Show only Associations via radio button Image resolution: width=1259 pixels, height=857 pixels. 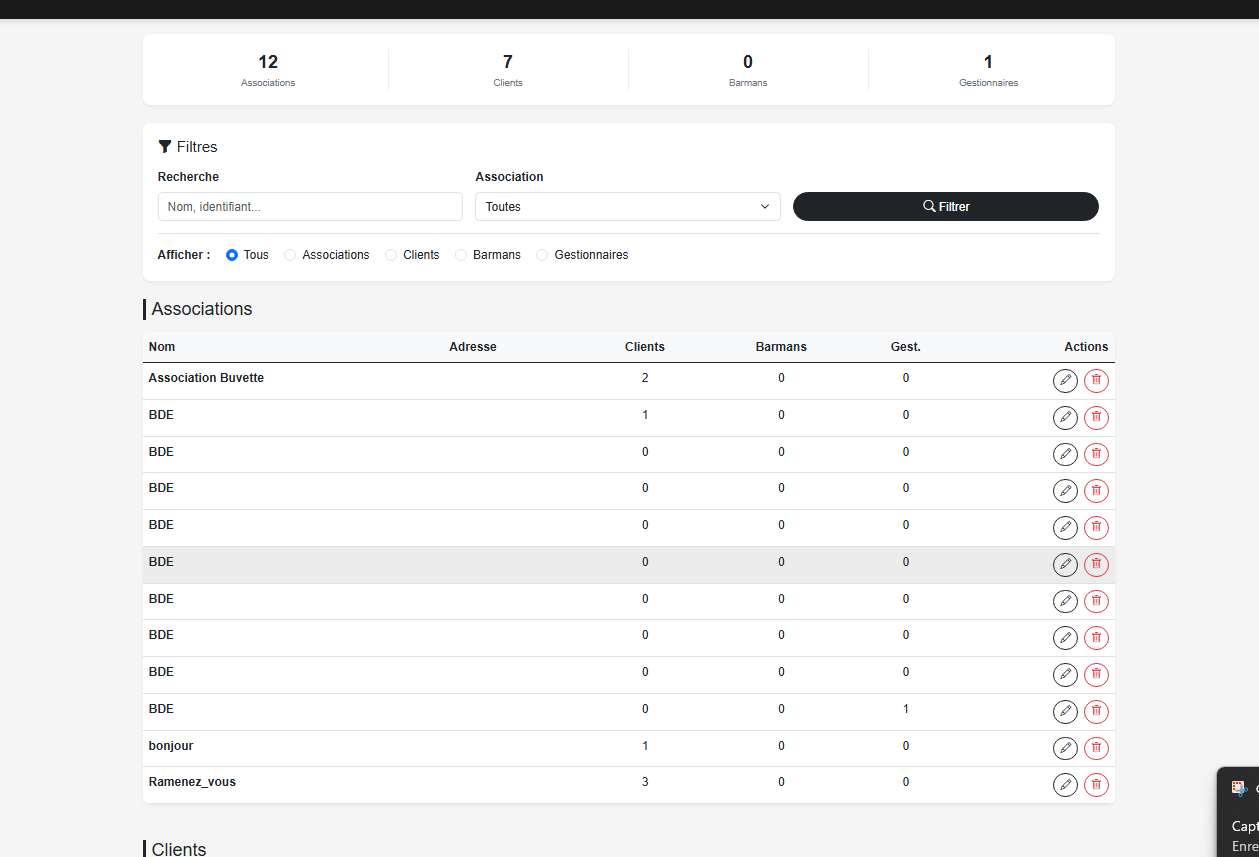click(x=291, y=255)
